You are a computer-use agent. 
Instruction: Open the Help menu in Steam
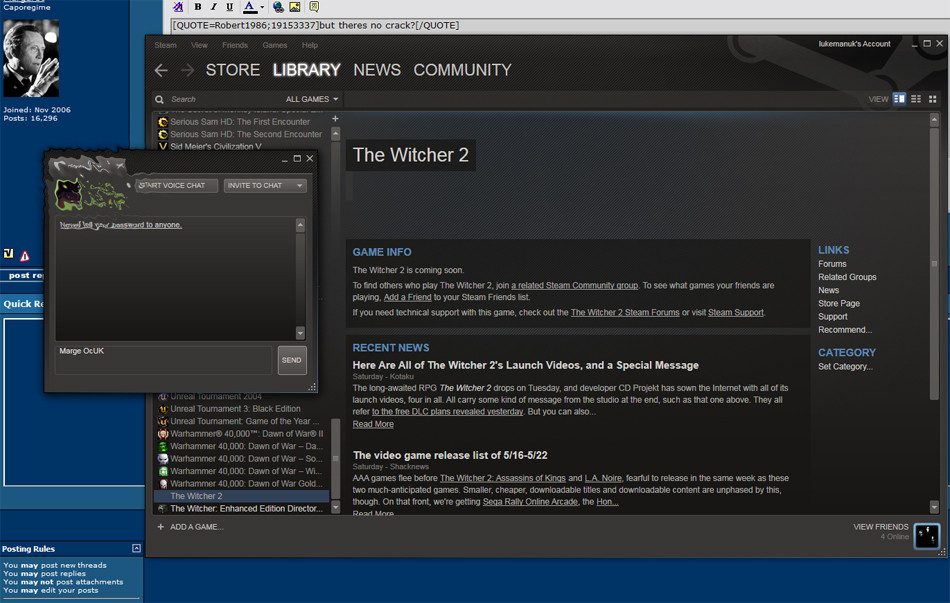[310, 45]
